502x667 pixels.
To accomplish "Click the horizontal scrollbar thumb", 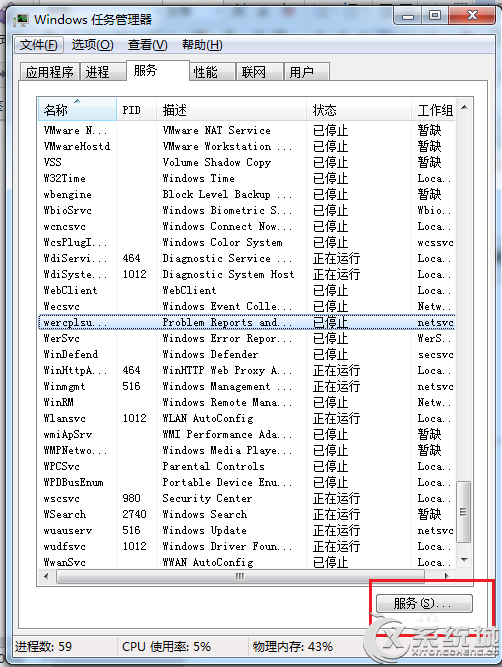I will (x=240, y=576).
